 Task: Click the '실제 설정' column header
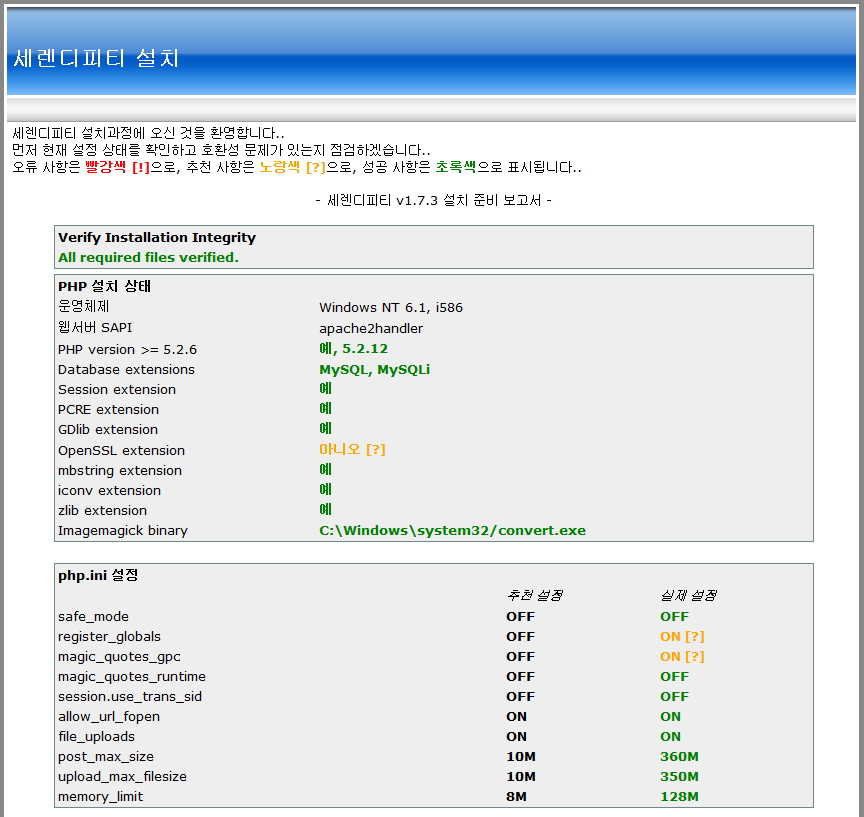point(688,596)
